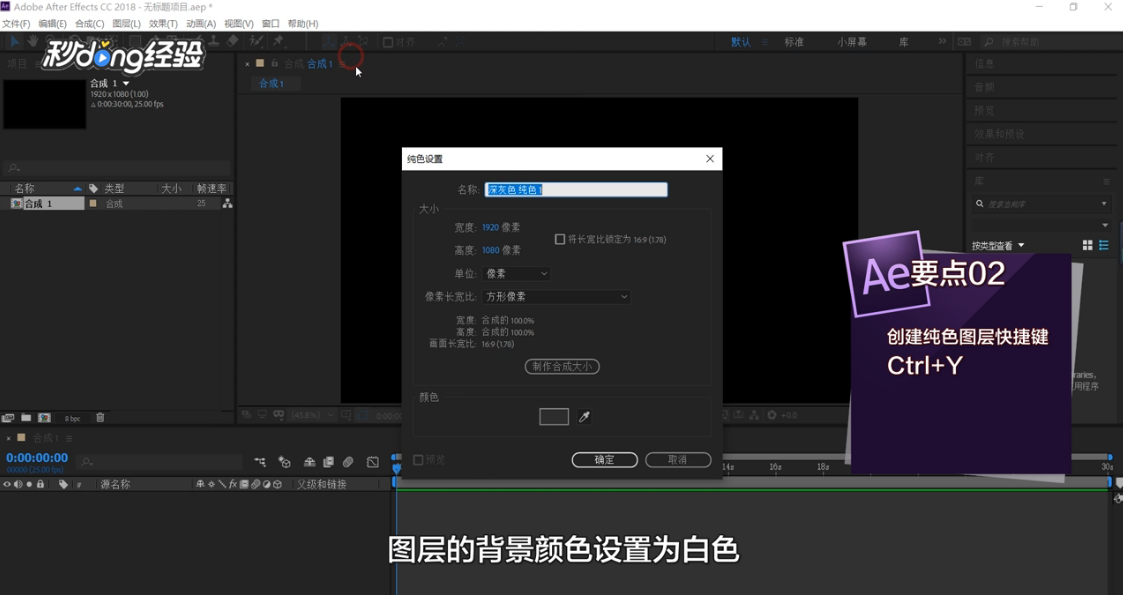Click the interpret footage icon in Project panel

8,417
